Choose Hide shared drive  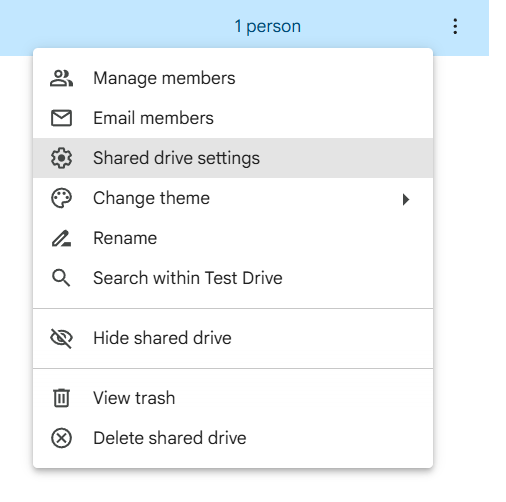tap(233, 338)
